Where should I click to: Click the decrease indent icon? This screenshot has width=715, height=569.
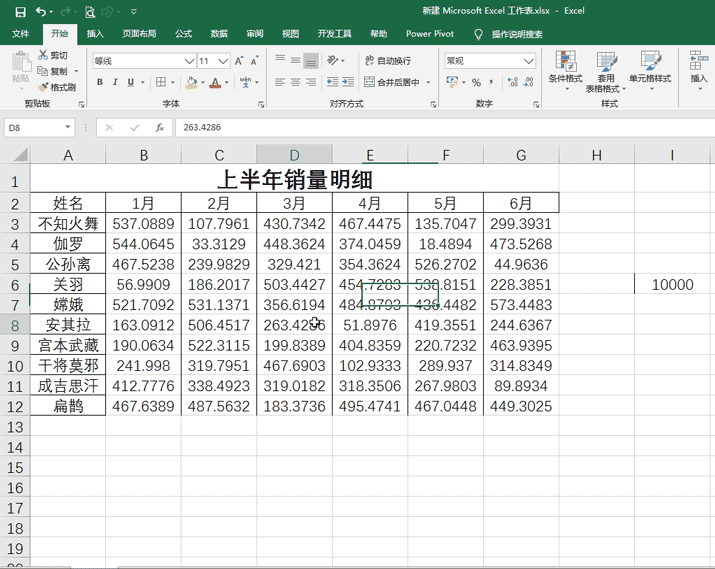332,82
